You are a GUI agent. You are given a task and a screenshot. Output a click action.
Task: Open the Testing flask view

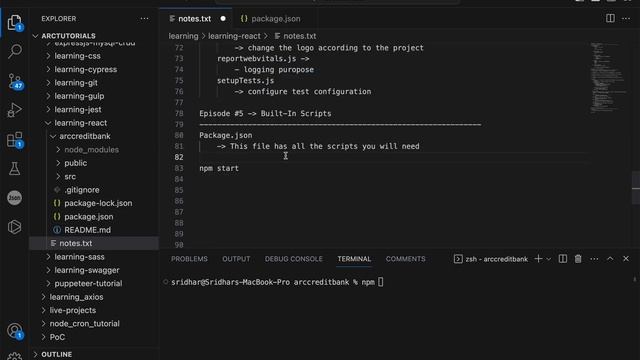pyautogui.click(x=15, y=169)
